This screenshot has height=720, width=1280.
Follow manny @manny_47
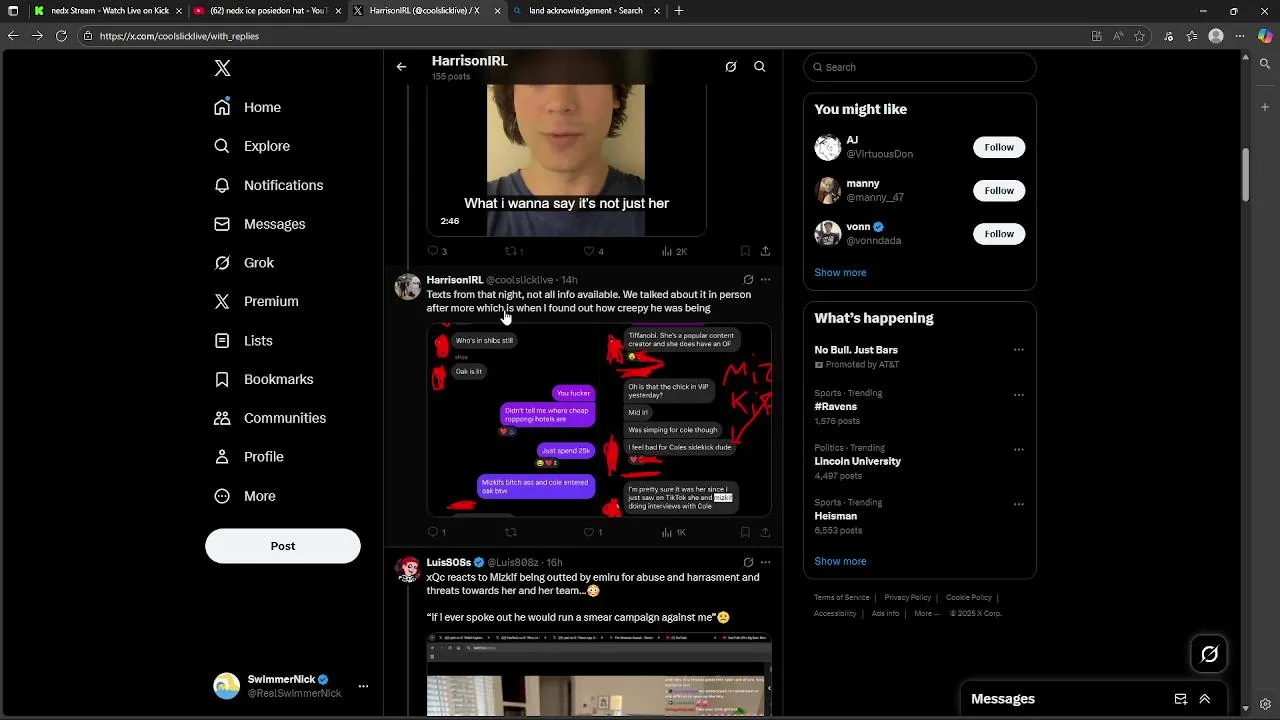(x=999, y=190)
